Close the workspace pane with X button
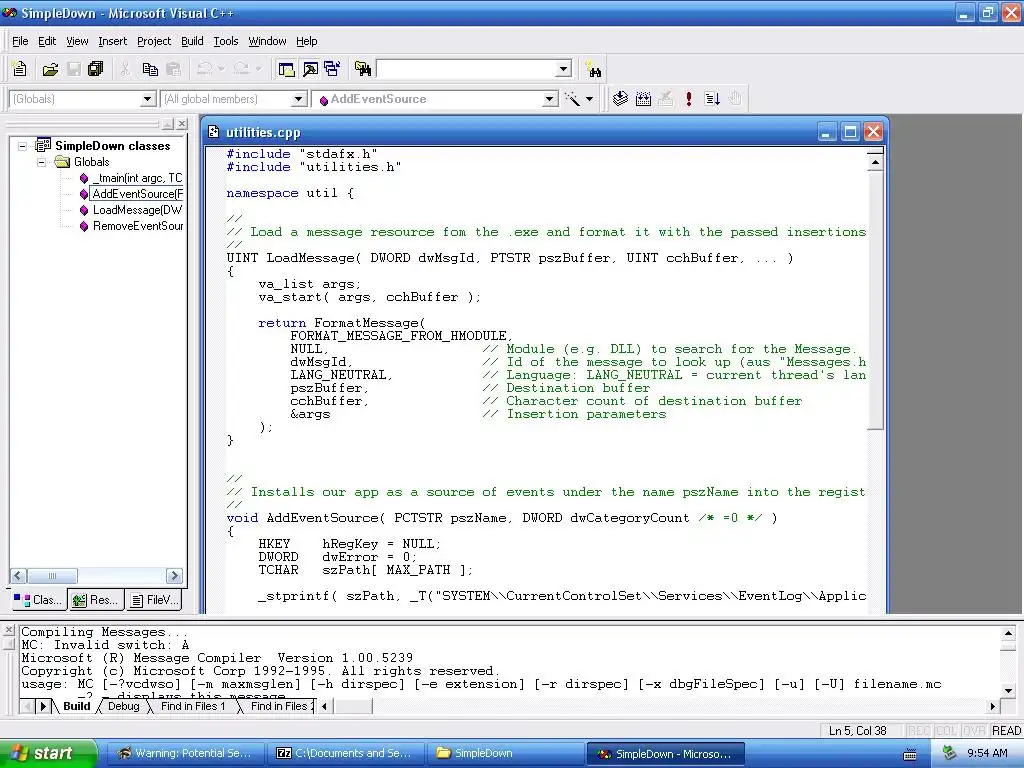The height and width of the screenshot is (768, 1024). coord(182,123)
